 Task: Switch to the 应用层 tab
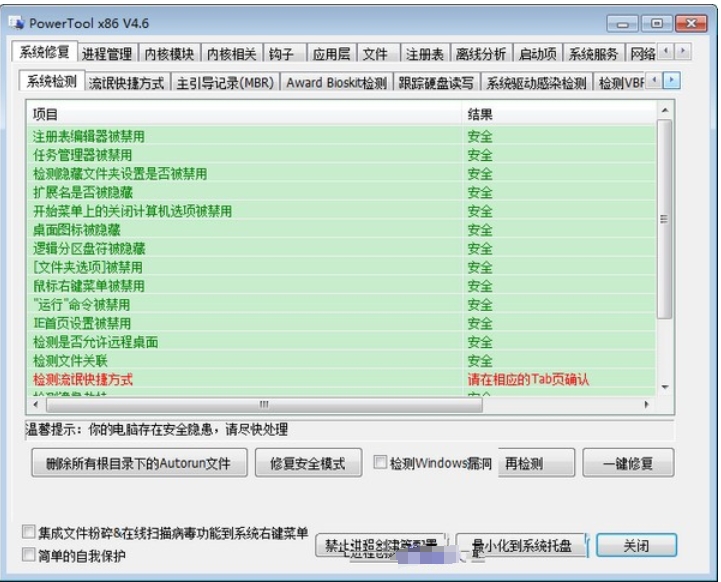[x=331, y=54]
